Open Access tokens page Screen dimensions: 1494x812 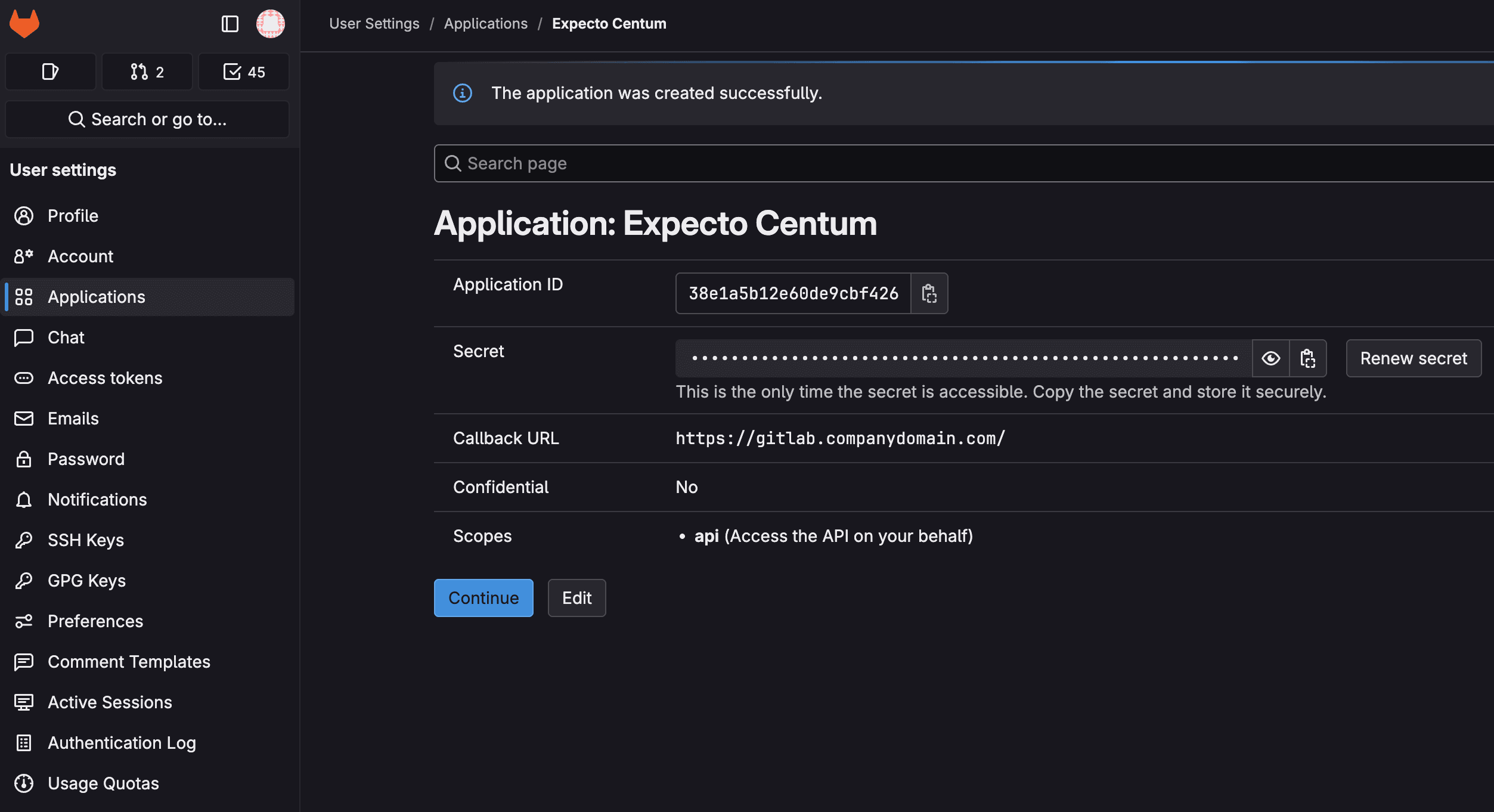[x=147, y=378]
